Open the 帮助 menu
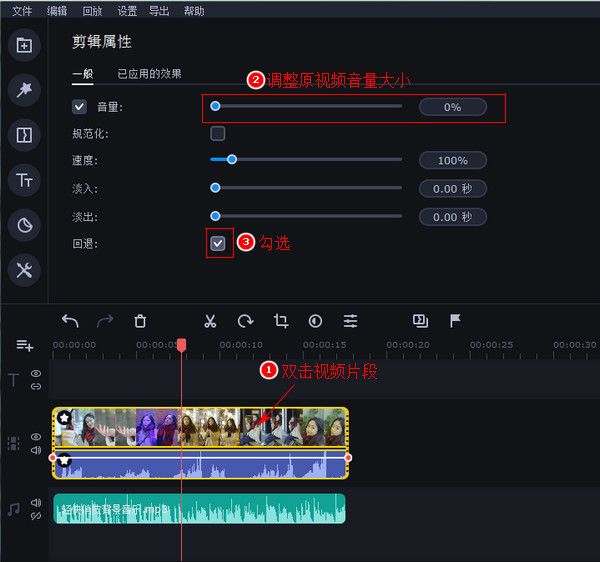The width and height of the screenshot is (600, 562). pos(194,11)
